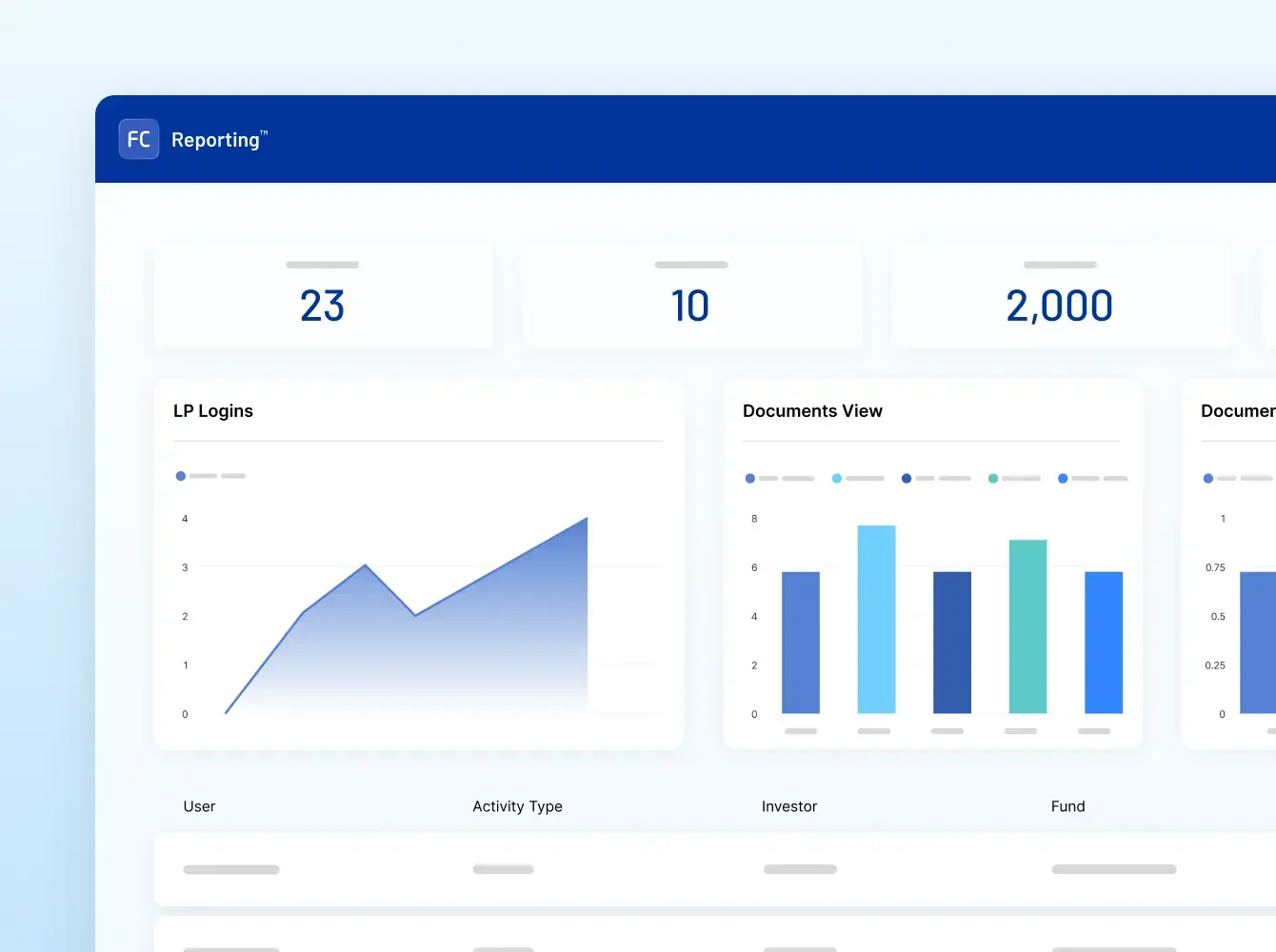Screen dimensions: 1276x952
Task: Open the Fund column filter
Action: (x=1067, y=806)
